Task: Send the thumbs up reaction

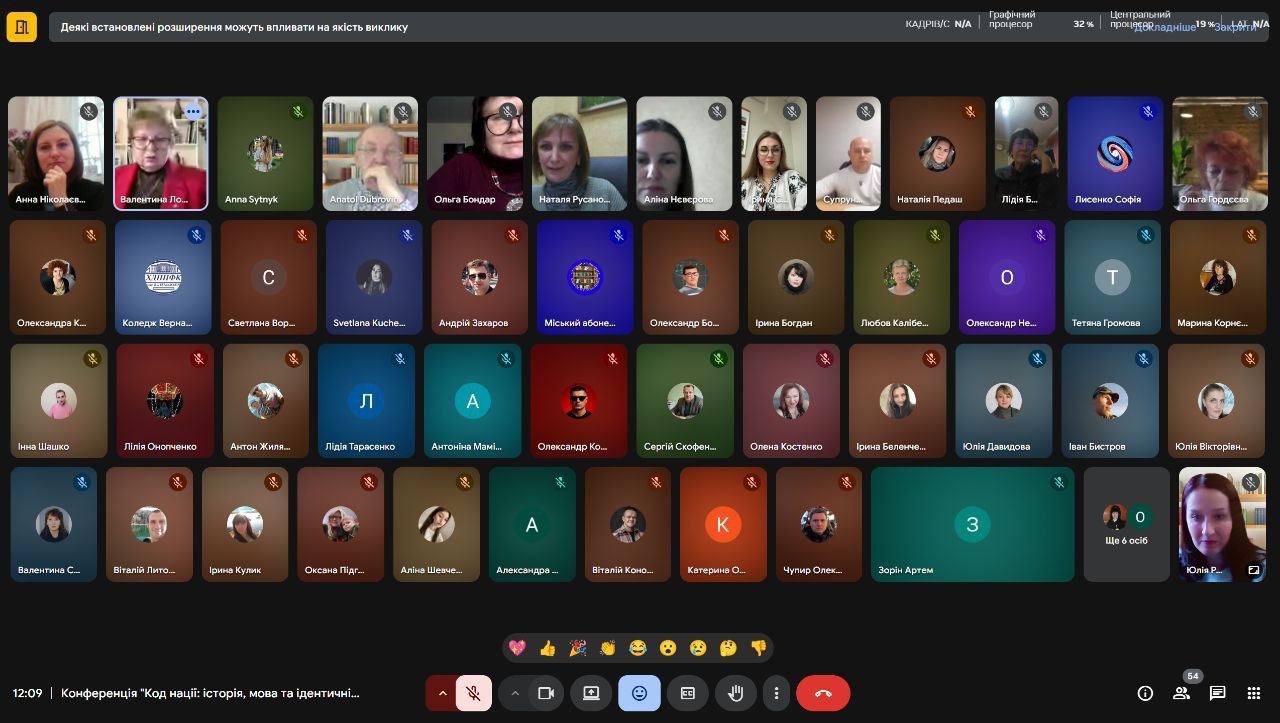Action: click(x=547, y=648)
